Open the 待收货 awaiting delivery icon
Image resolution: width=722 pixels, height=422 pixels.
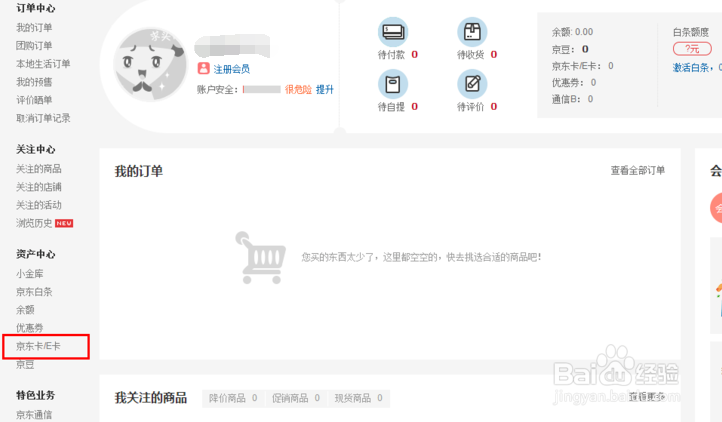point(472,32)
